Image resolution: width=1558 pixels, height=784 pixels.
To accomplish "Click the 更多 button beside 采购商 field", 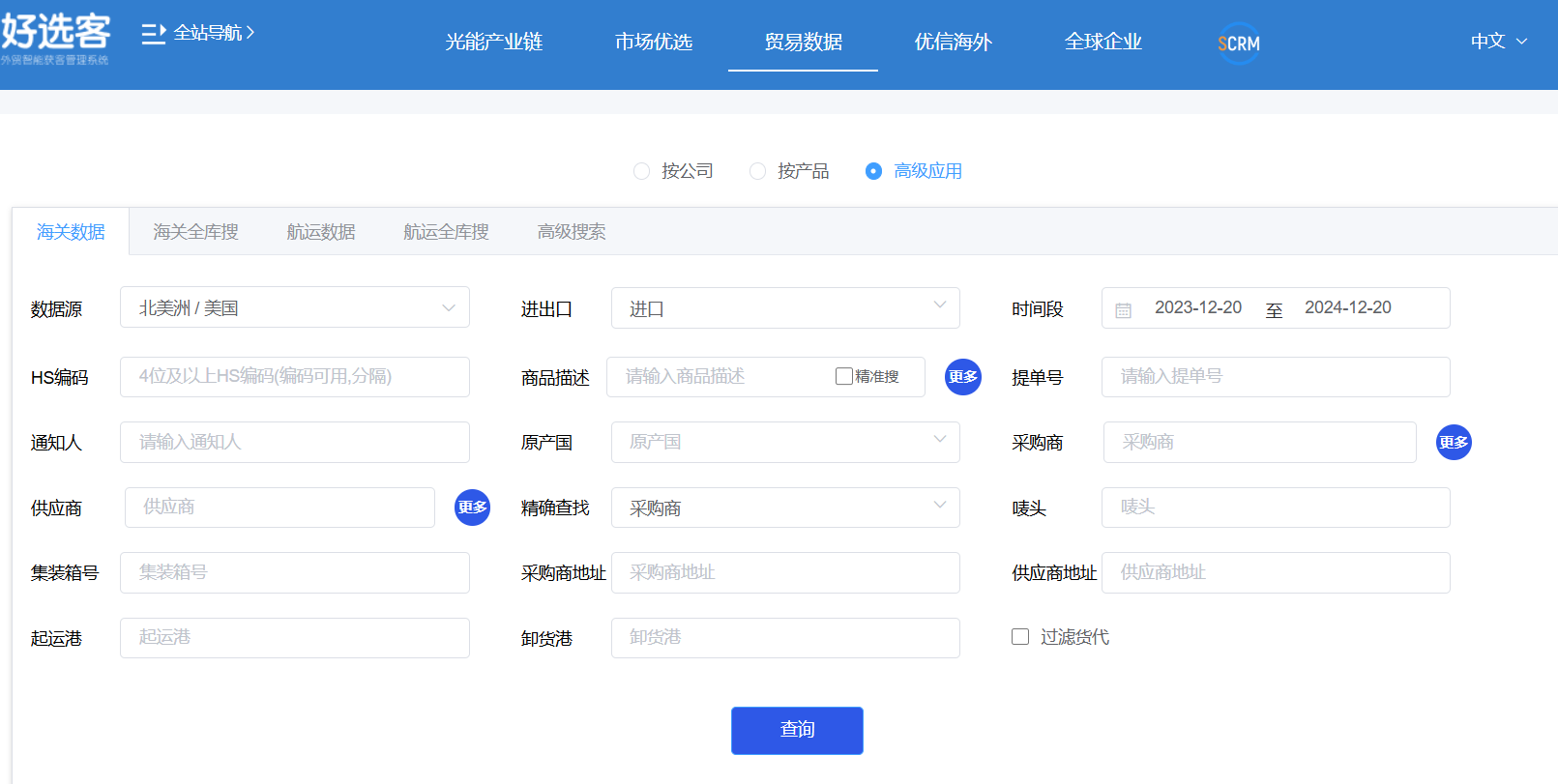I will click(1453, 443).
